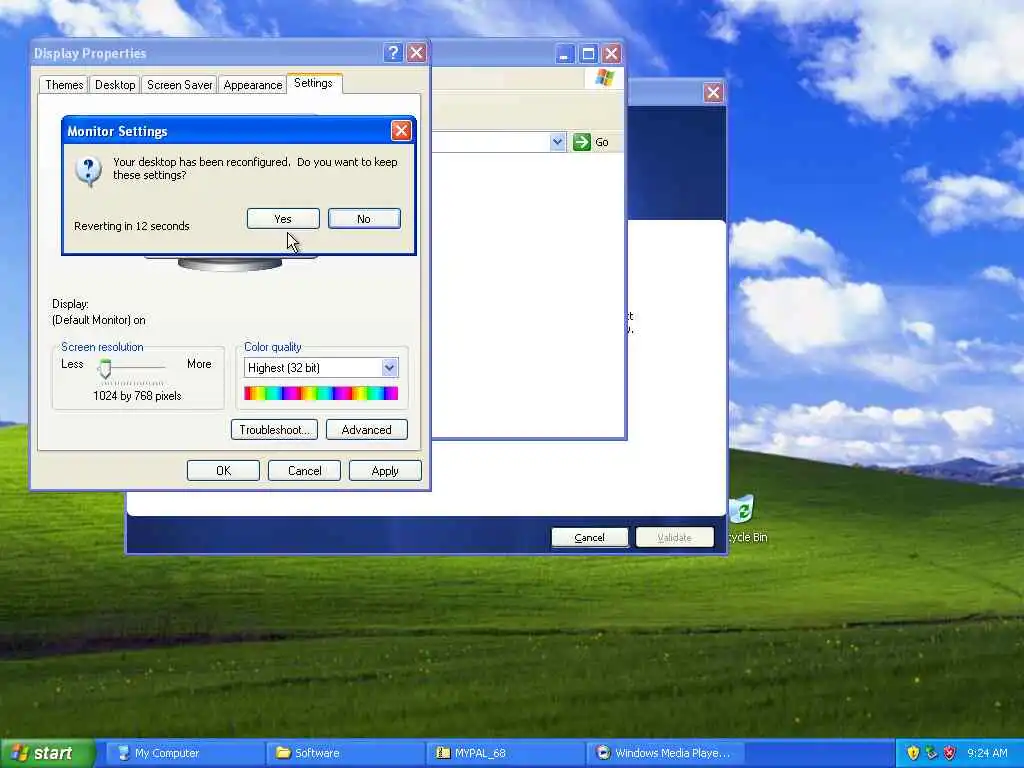Select the Settings tab

point(313,83)
